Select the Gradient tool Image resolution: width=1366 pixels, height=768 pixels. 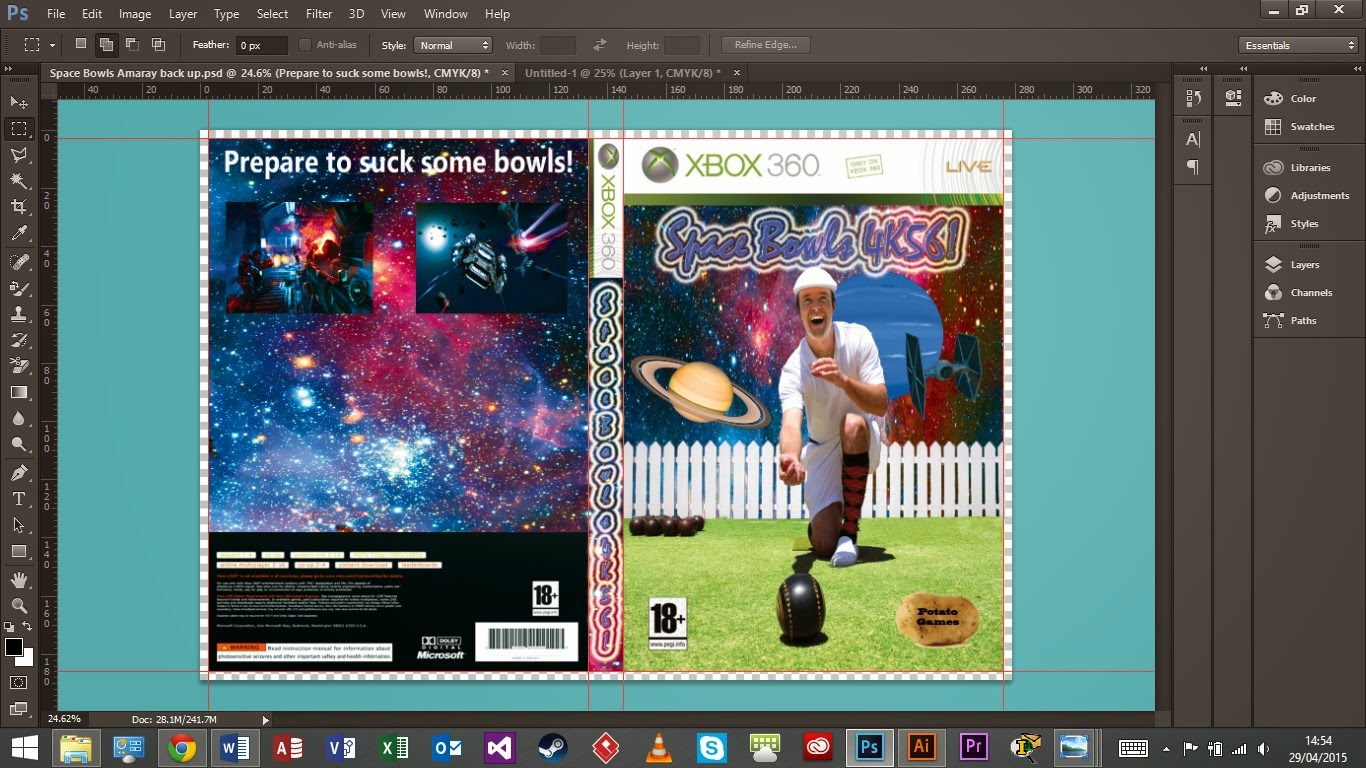19,392
